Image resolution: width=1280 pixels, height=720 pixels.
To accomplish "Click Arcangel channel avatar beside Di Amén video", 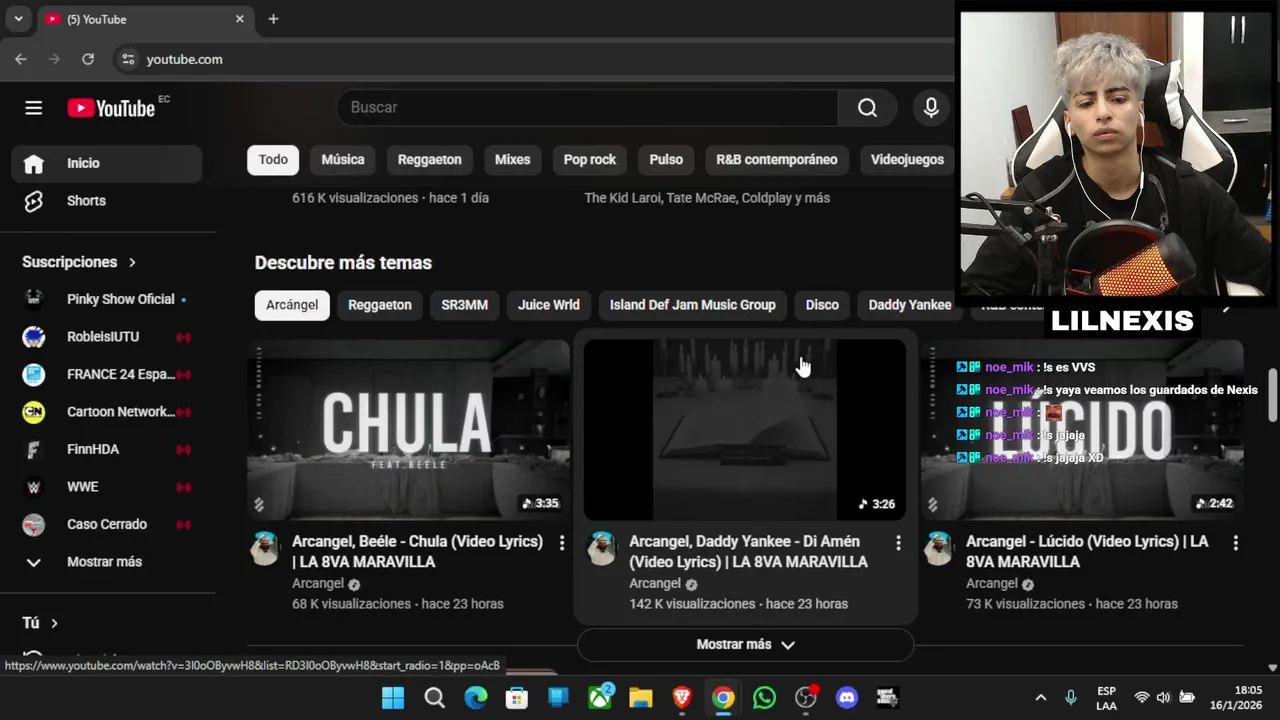I will click(601, 549).
